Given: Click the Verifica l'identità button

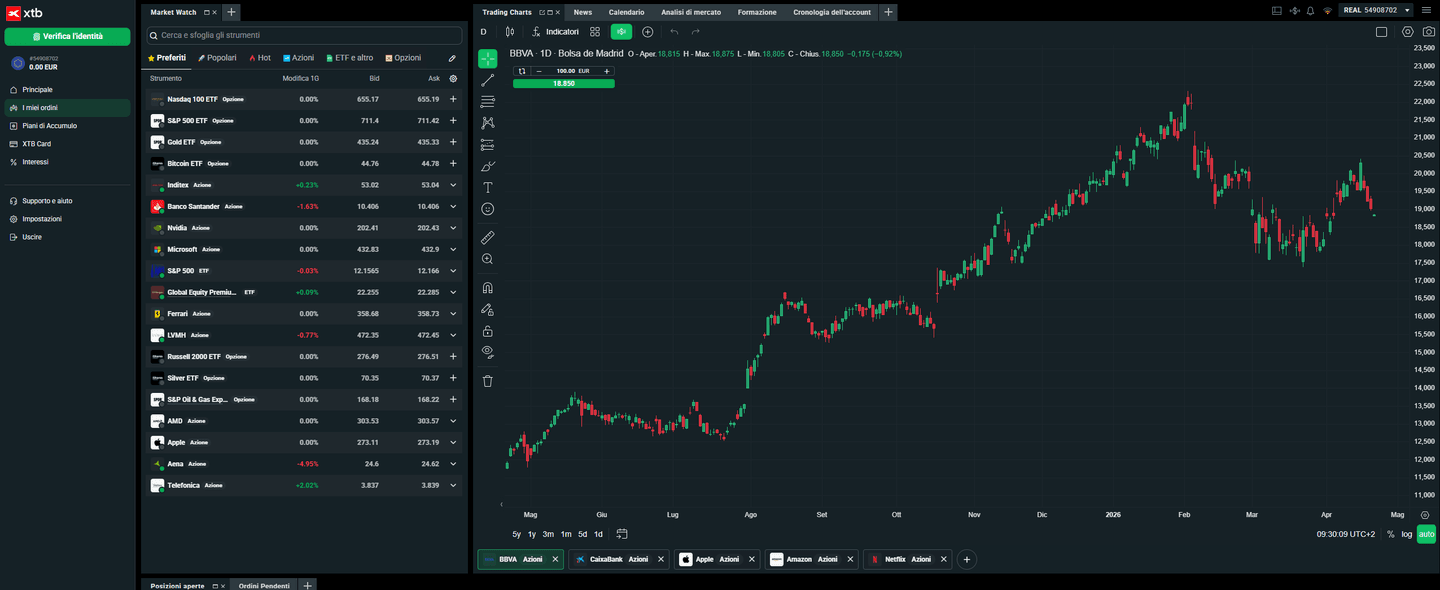Looking at the screenshot, I should pyautogui.click(x=67, y=36).
